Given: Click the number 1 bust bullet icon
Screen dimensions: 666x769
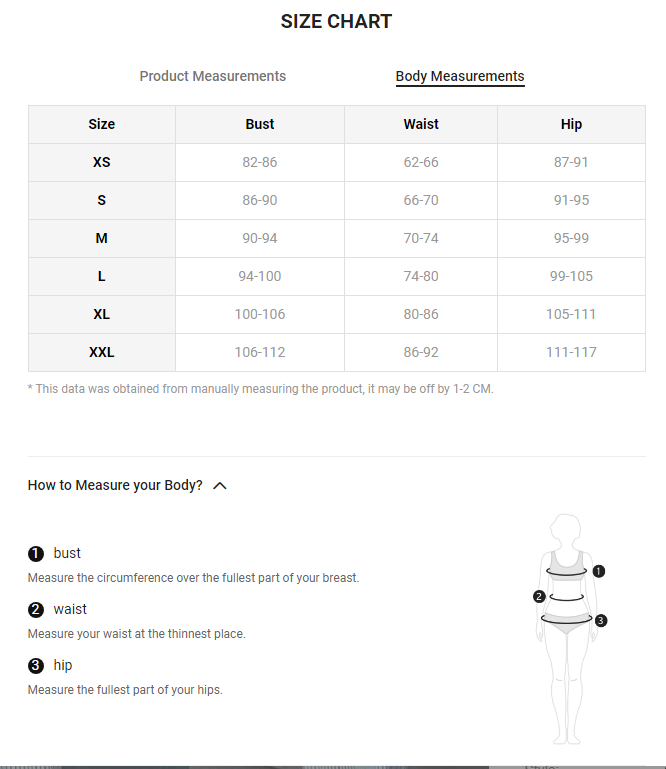Looking at the screenshot, I should tap(36, 554).
